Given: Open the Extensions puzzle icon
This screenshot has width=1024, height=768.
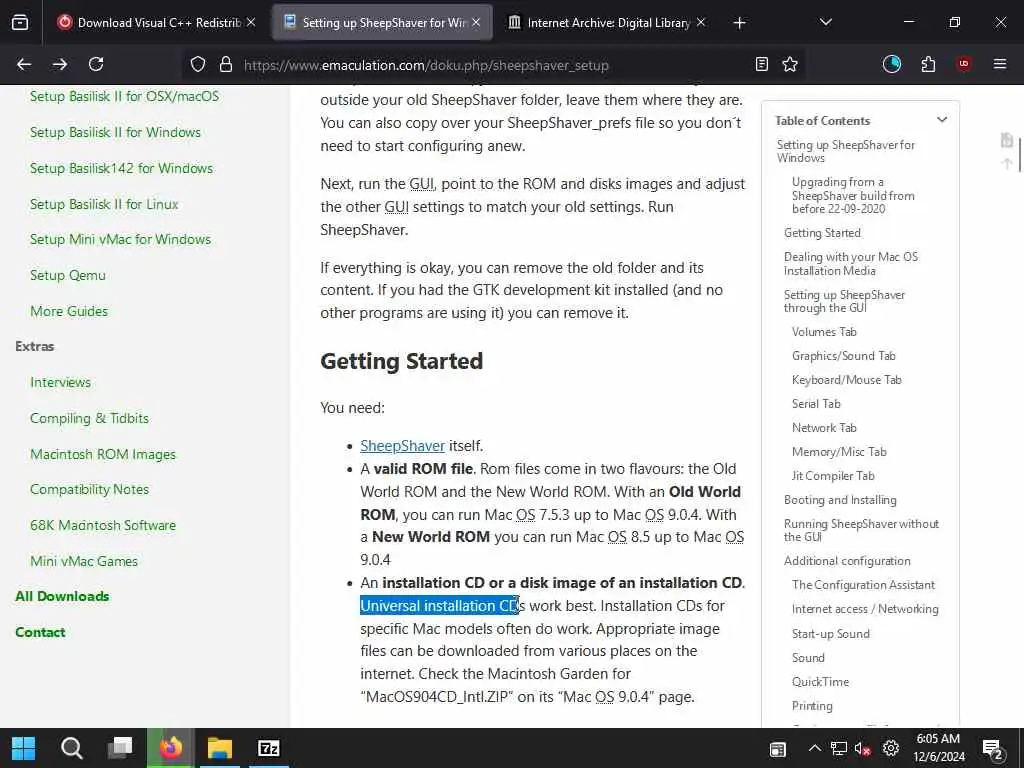Looking at the screenshot, I should tap(928, 64).
